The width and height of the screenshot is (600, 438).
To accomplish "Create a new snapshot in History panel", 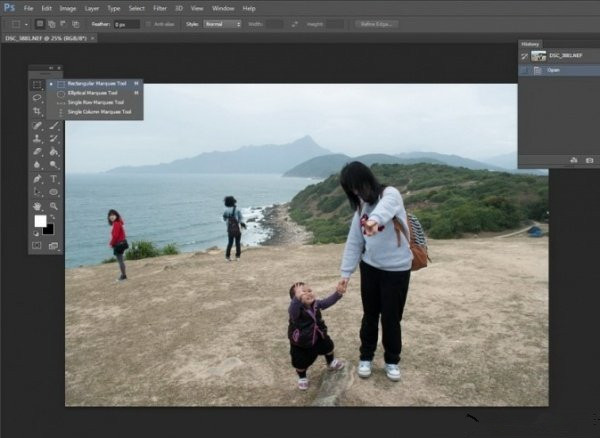I will tap(590, 160).
